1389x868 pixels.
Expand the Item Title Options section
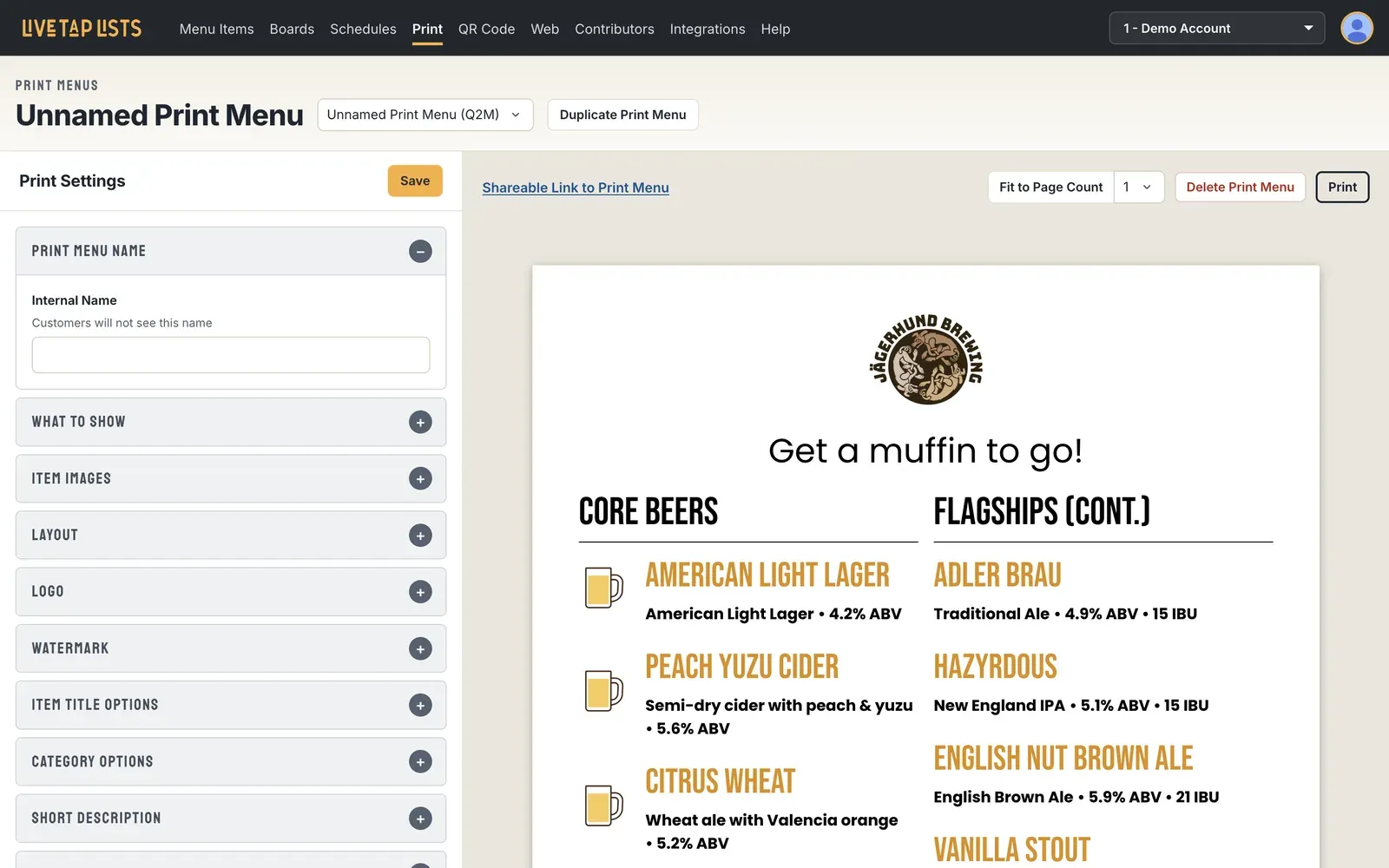[420, 705]
